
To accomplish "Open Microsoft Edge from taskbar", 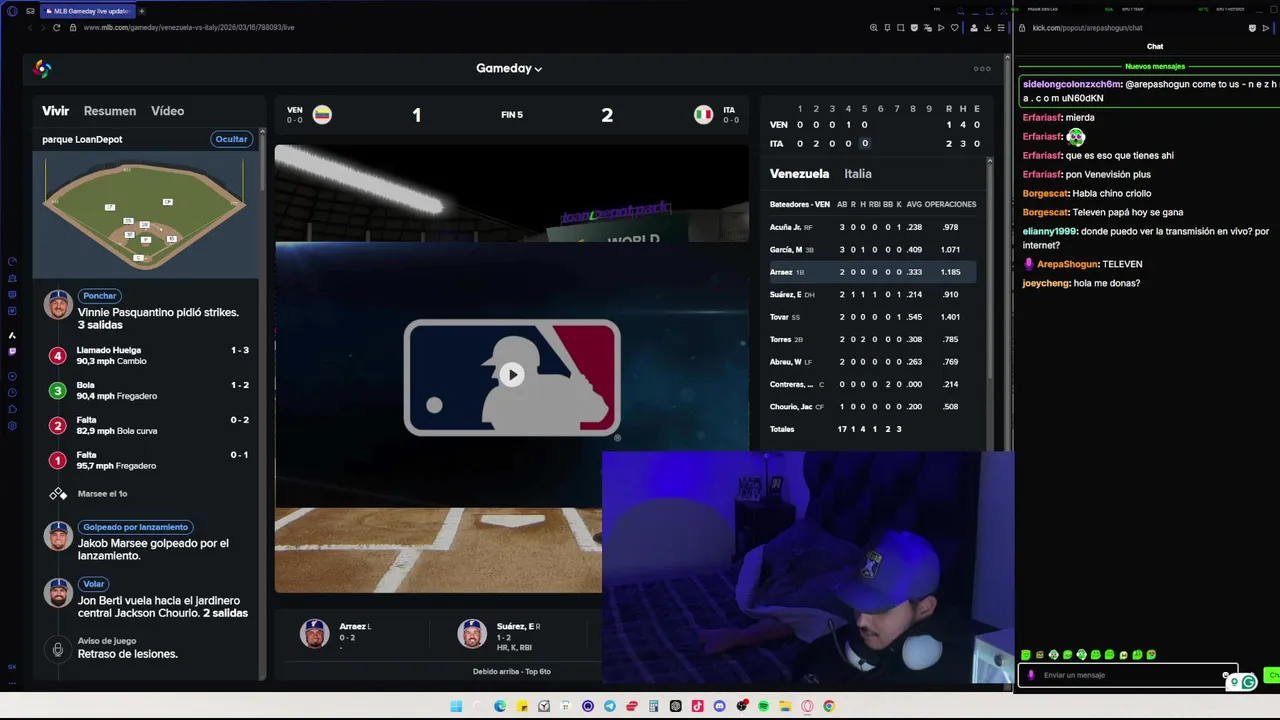I will 500,706.
